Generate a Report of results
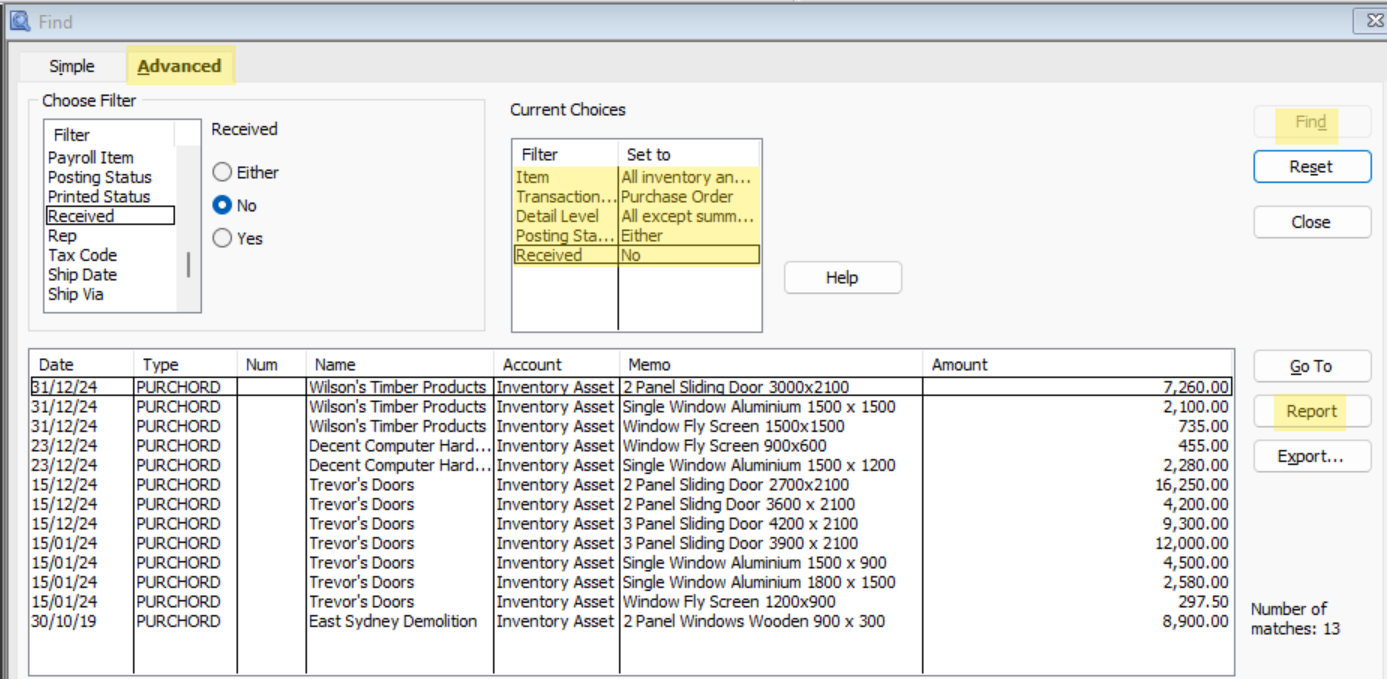Screen dimensions: 1387x679 tap(1312, 411)
